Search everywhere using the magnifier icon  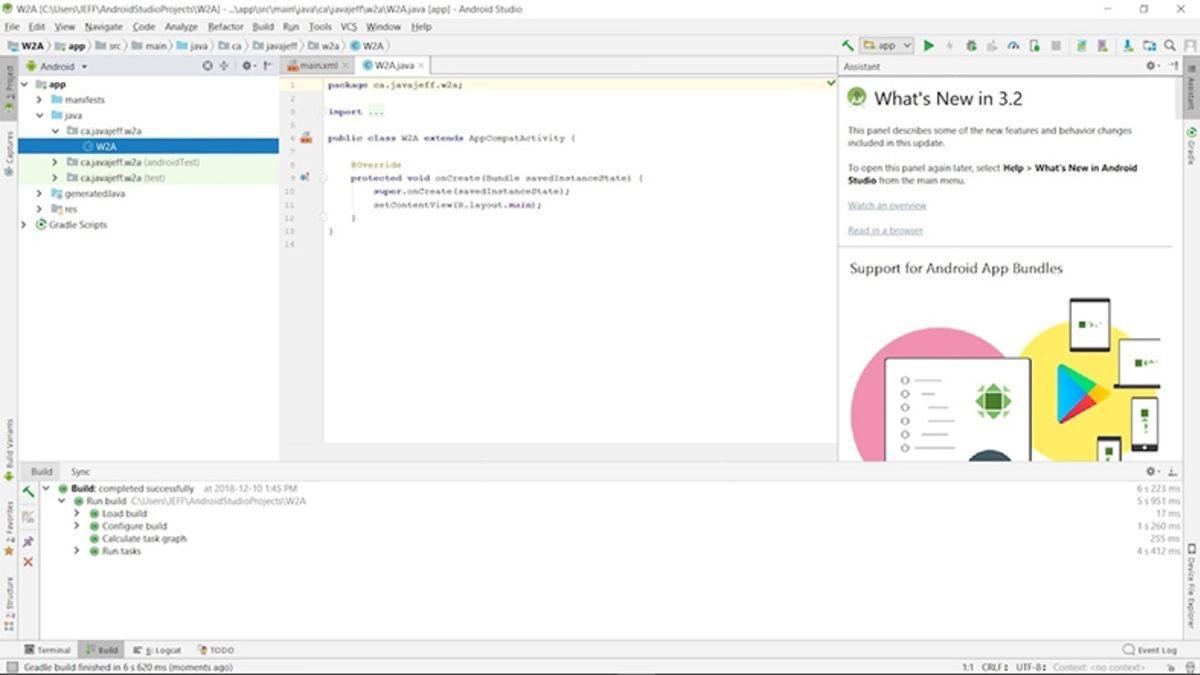1170,45
